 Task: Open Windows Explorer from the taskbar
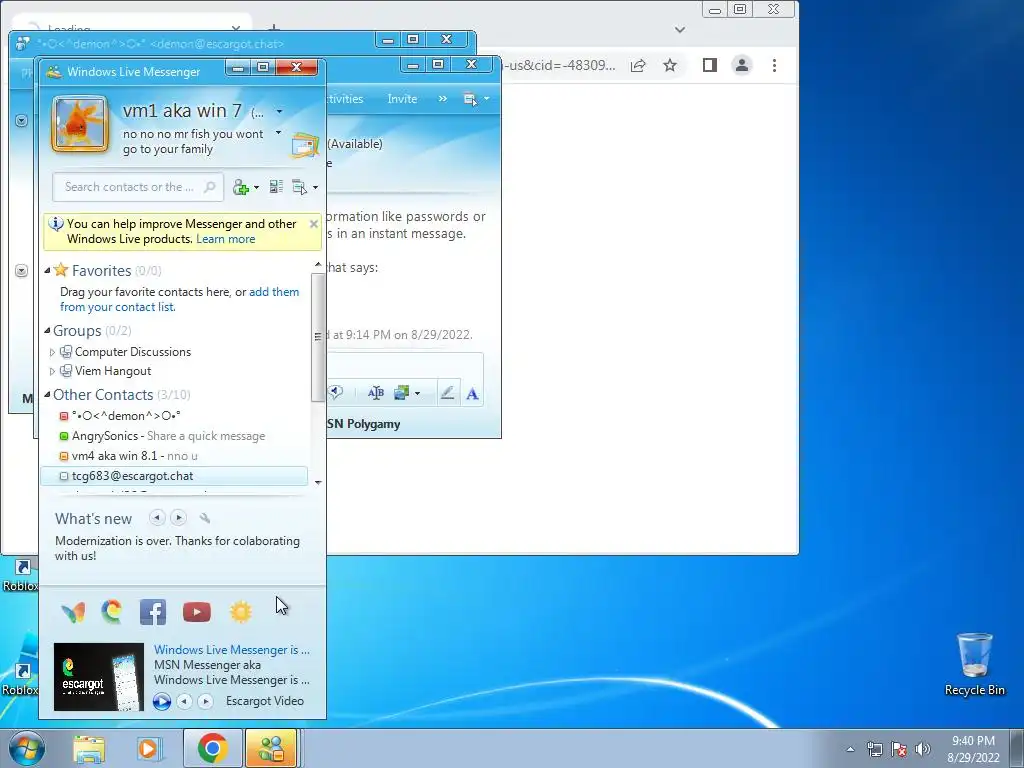89,749
